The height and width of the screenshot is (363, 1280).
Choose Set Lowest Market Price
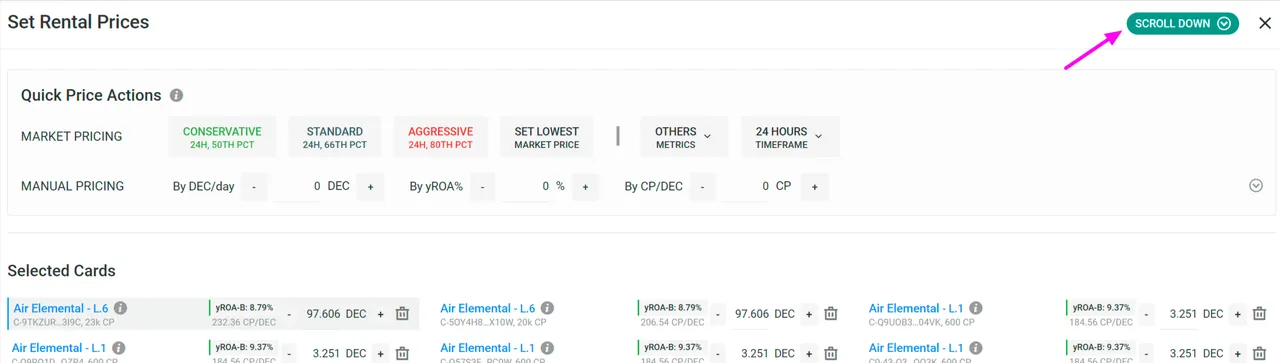(547, 137)
